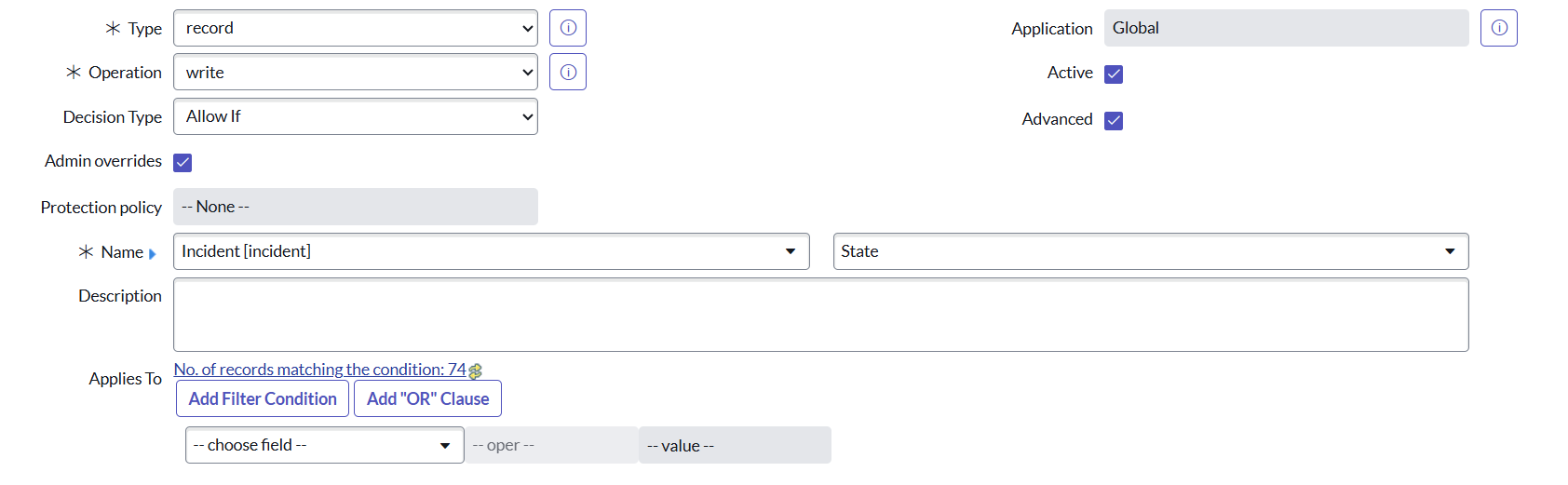1568x485 pixels.
Task: Click Add Filter Condition button
Action: pyautogui.click(x=263, y=398)
